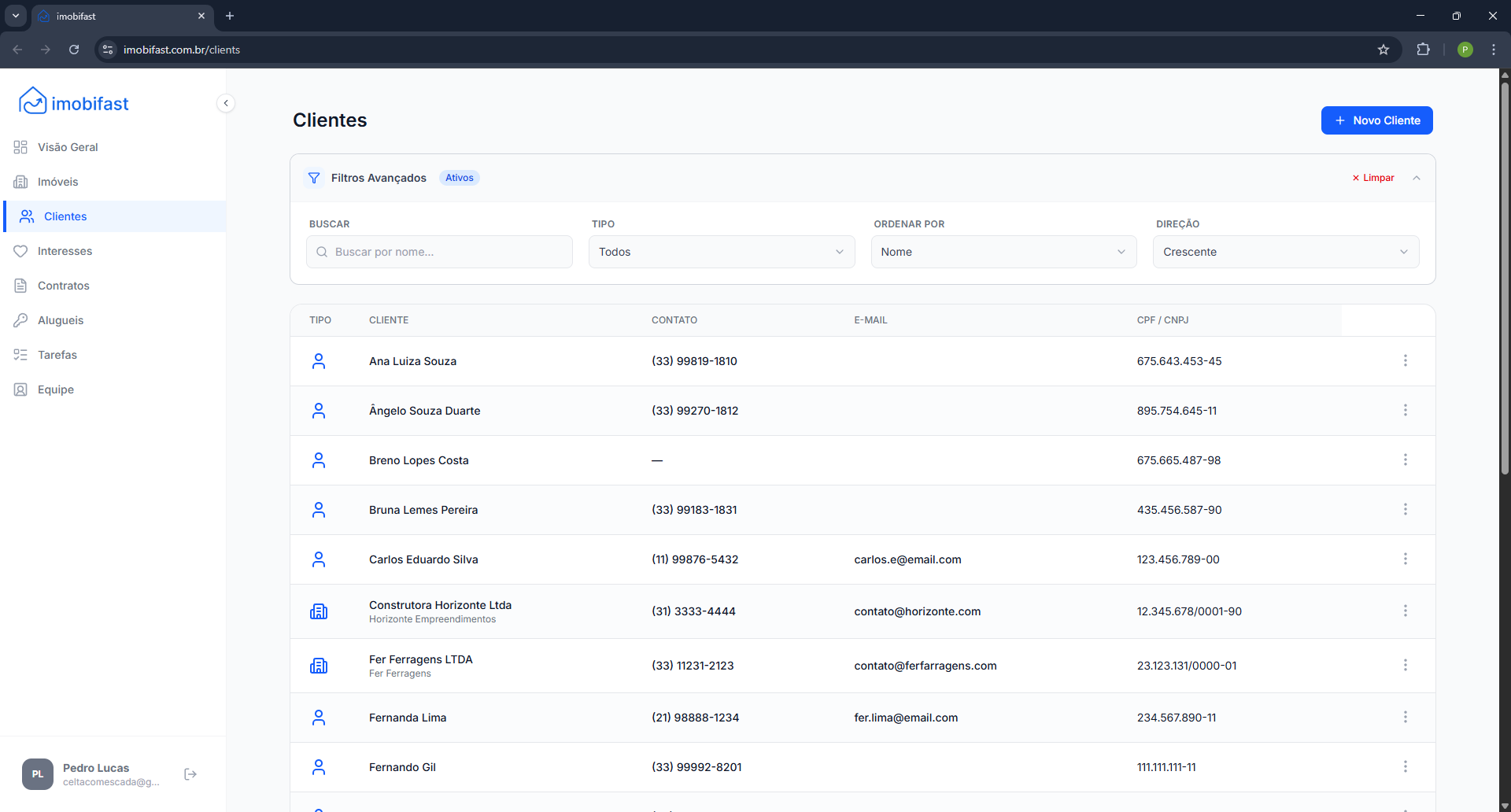Screen dimensions: 1511x812
Task: Click the imobifast logo
Action: point(74,103)
